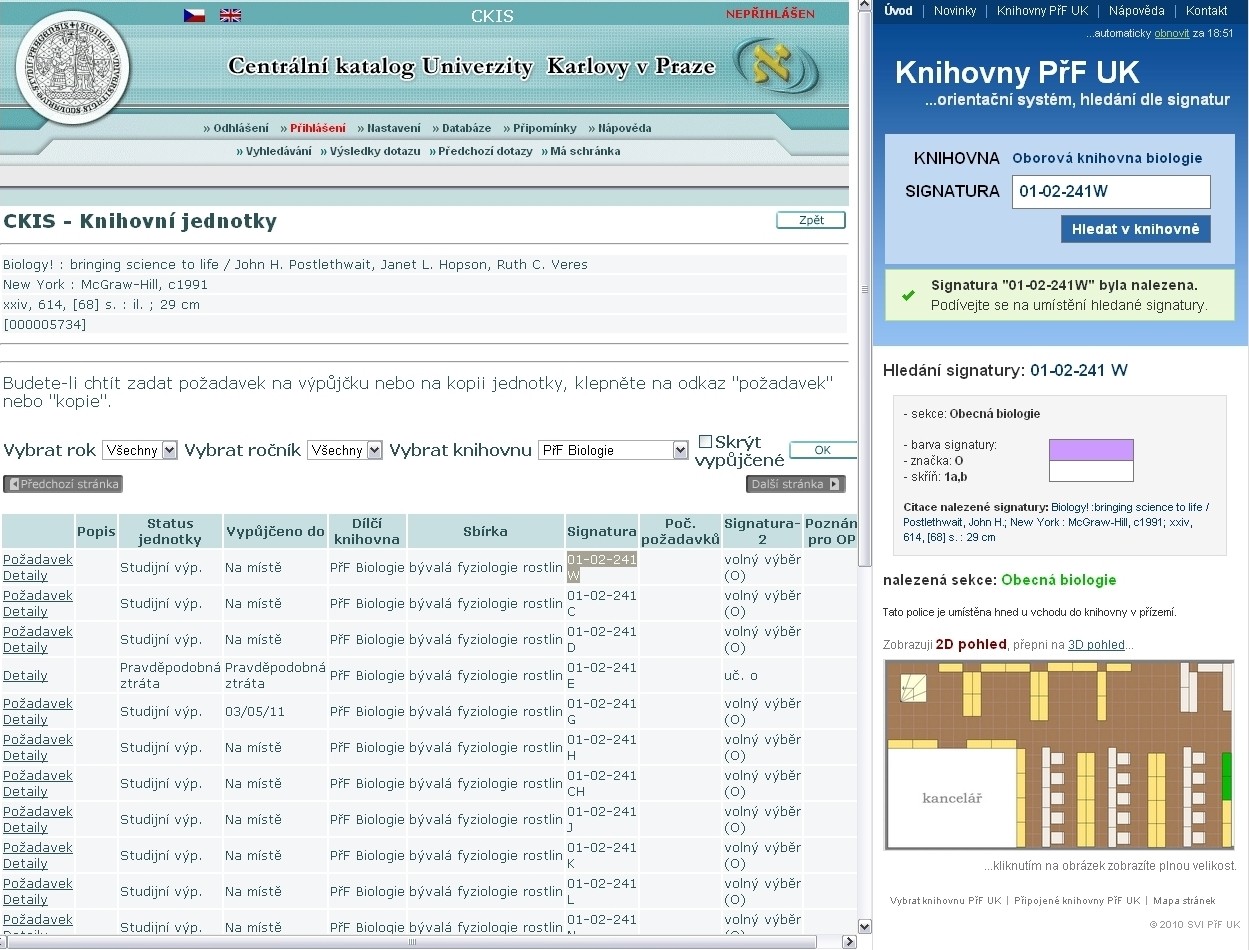Click the 'NEPŘIHLÁŠEN' status text

tap(770, 14)
